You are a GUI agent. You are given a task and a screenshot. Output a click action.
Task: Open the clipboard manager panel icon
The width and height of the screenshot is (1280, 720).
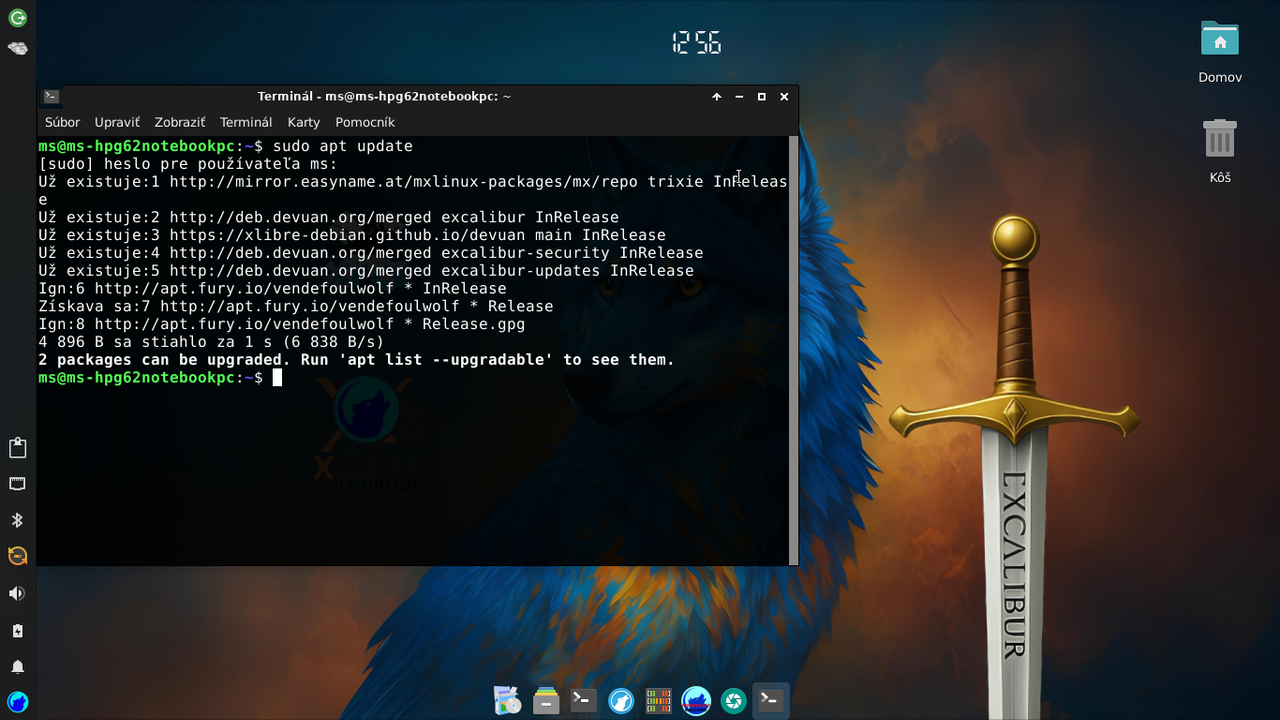click(17, 447)
